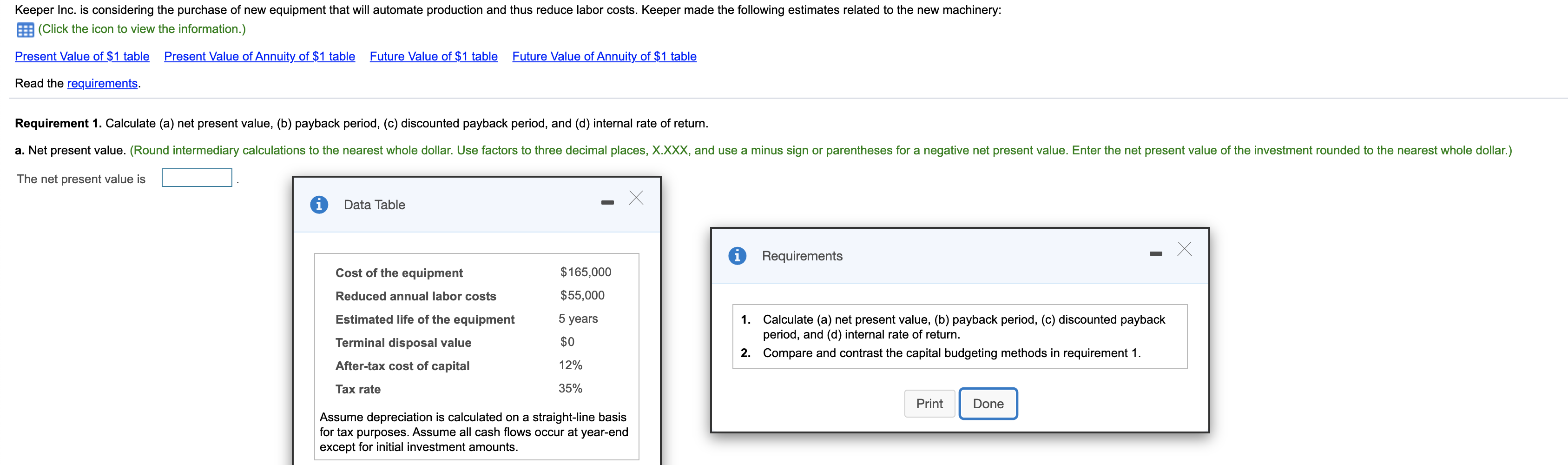1568x465 pixels.
Task: Minimize the Requirements popup
Action: coord(1156,253)
